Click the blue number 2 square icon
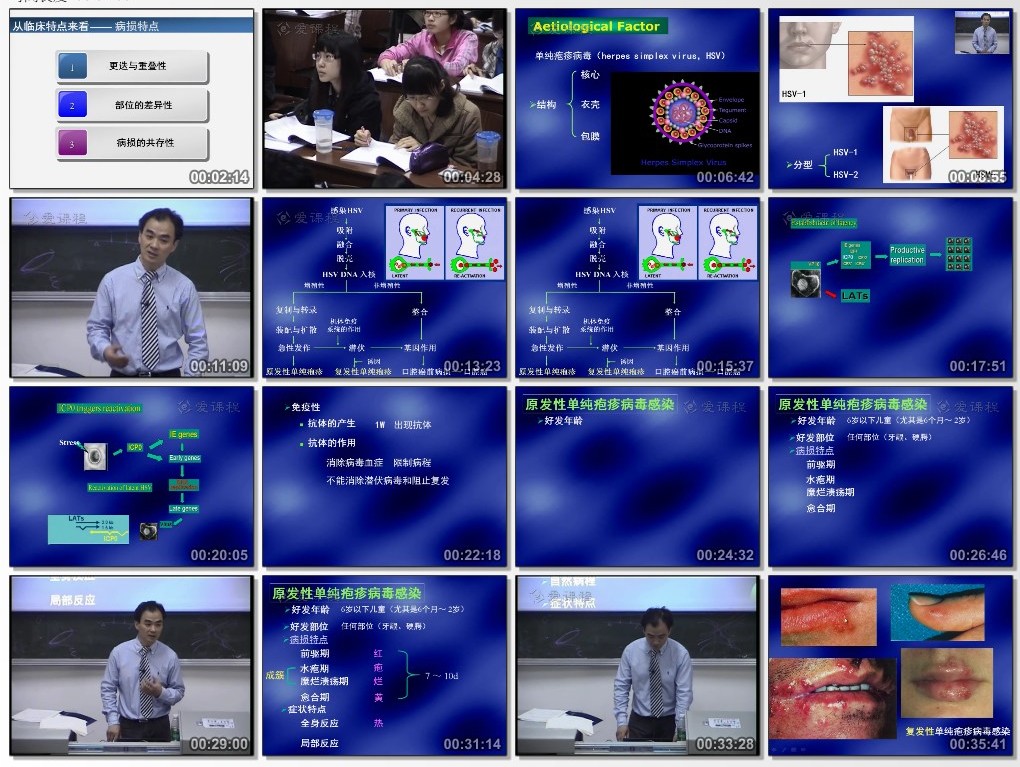1020x767 pixels. point(72,105)
